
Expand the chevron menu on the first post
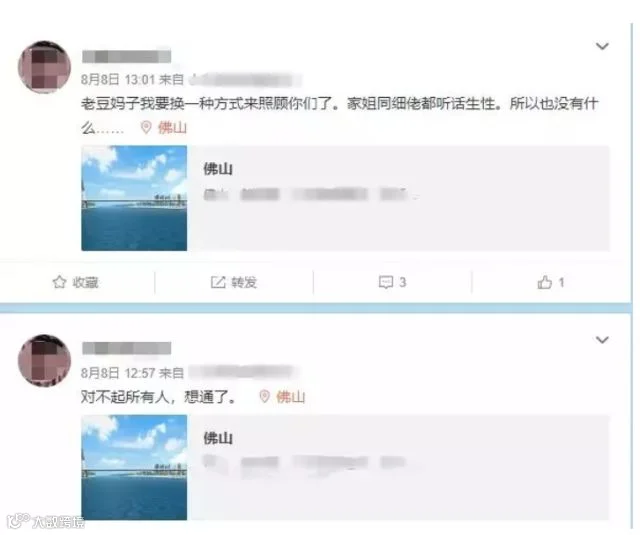pyautogui.click(x=602, y=46)
